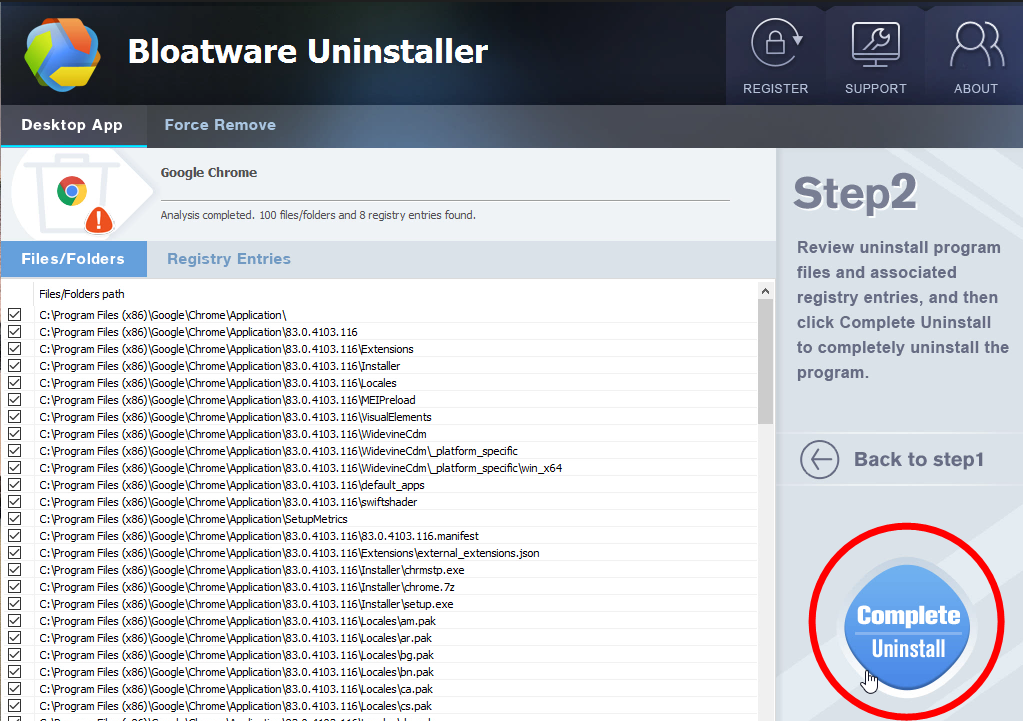Open the Register lock icon

click(x=776, y=43)
